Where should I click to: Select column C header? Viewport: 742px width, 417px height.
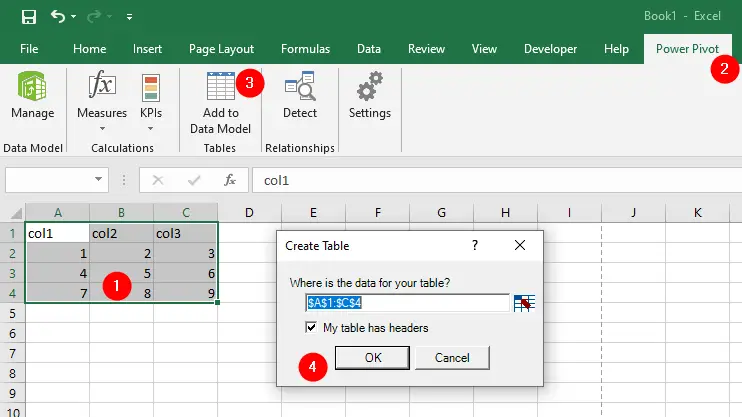pyautogui.click(x=186, y=213)
